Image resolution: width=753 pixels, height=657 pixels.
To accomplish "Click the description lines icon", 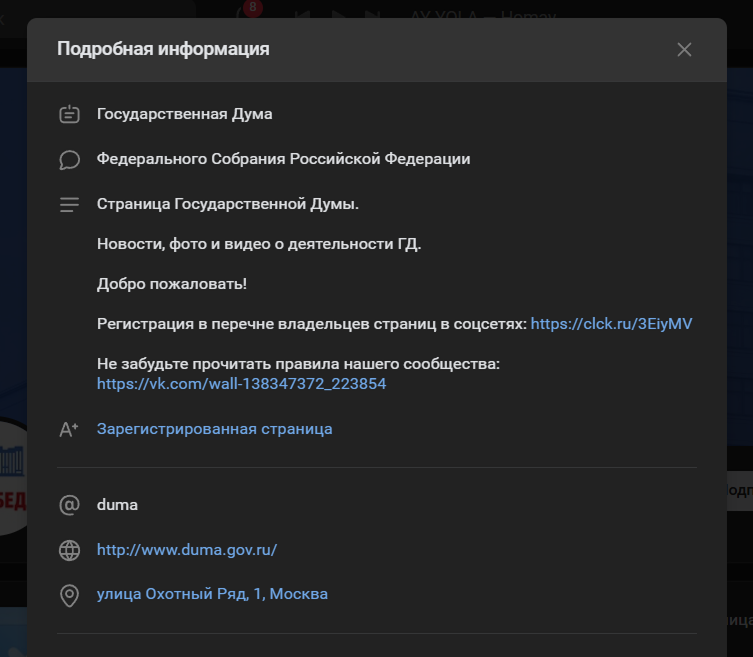I will click(x=69, y=204).
